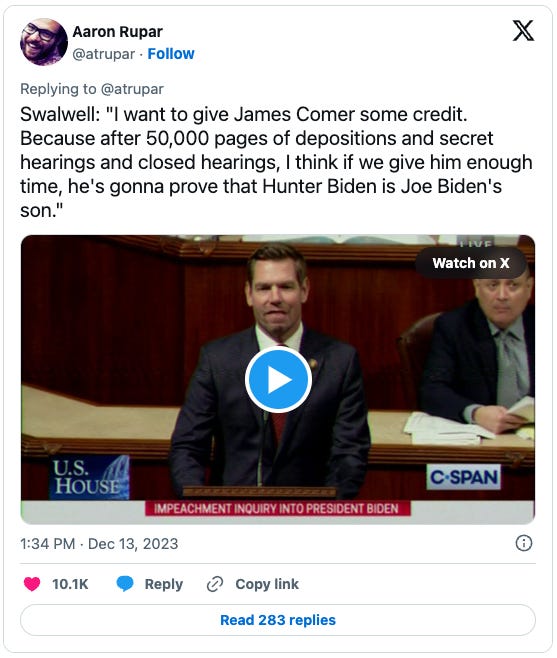Image resolution: width=557 pixels, height=658 pixels.
Task: Click the X logo icon
Action: (x=523, y=31)
